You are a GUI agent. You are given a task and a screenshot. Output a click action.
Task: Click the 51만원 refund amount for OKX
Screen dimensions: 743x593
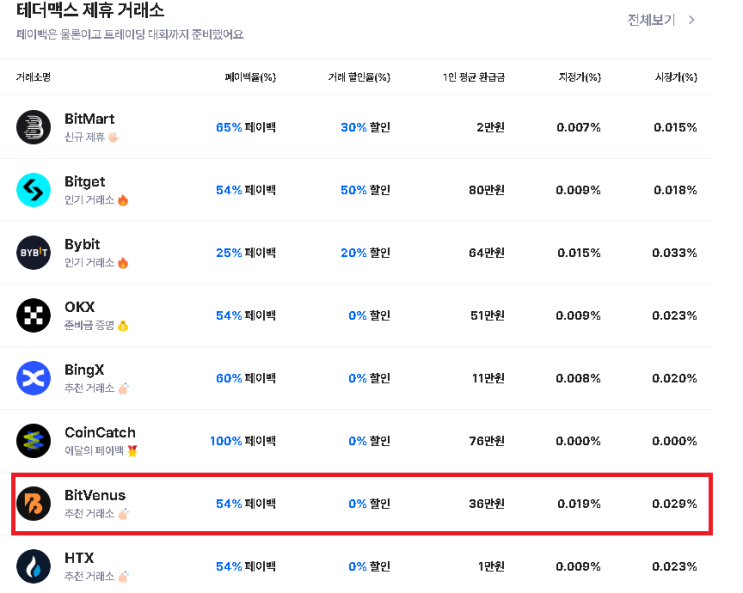point(488,315)
